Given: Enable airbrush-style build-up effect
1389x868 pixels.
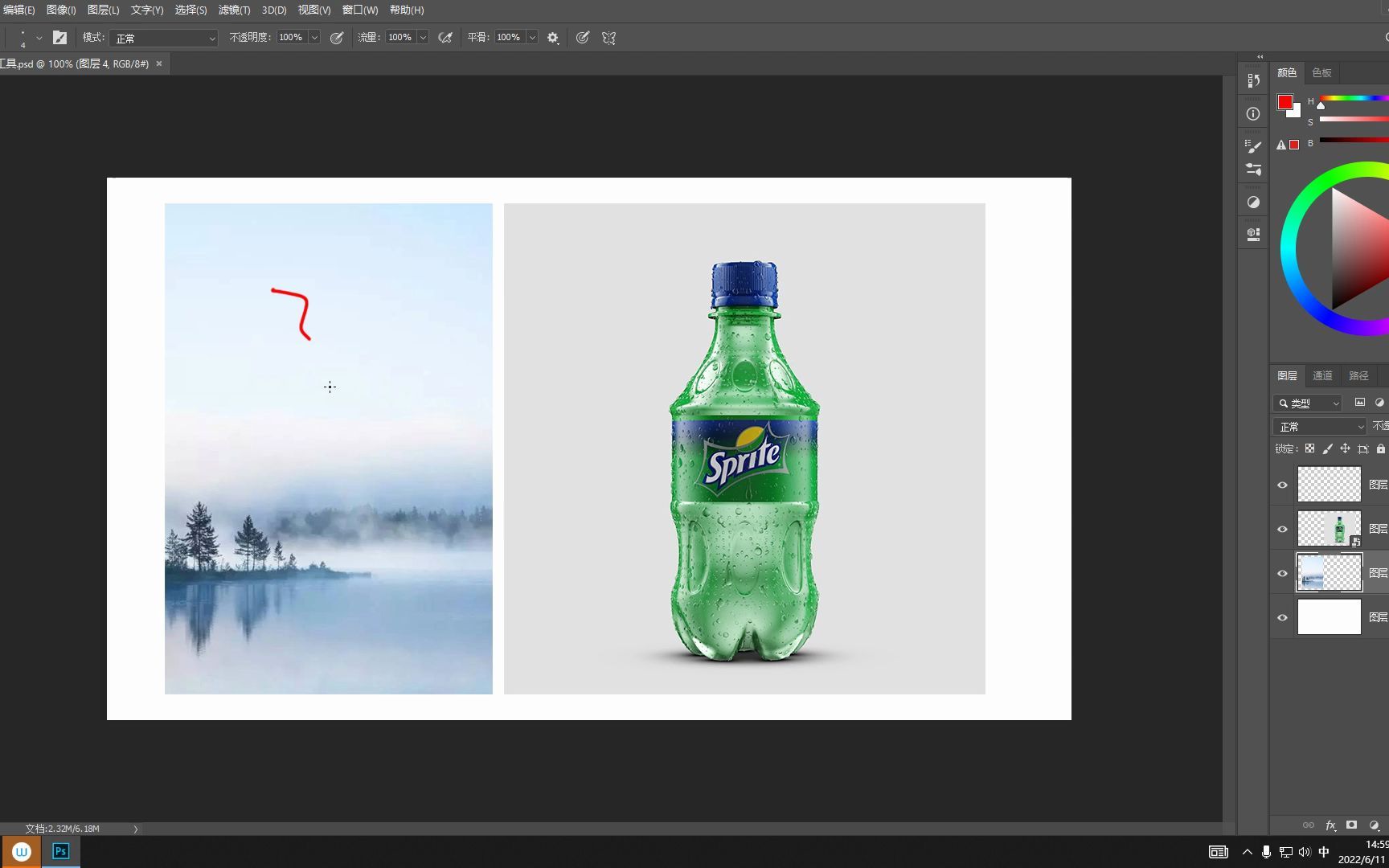Looking at the screenshot, I should (445, 38).
